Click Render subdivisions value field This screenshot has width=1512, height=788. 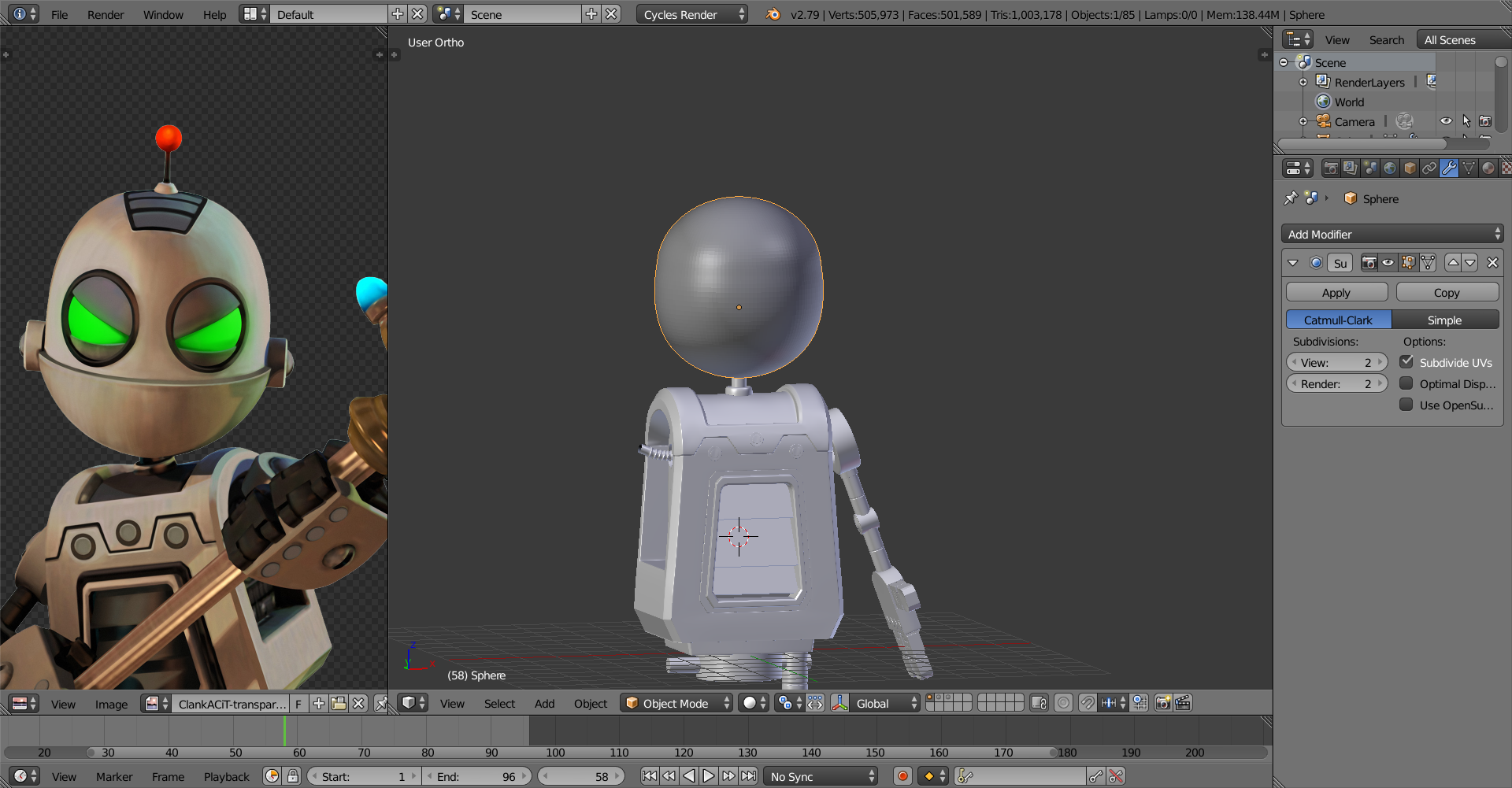1336,383
